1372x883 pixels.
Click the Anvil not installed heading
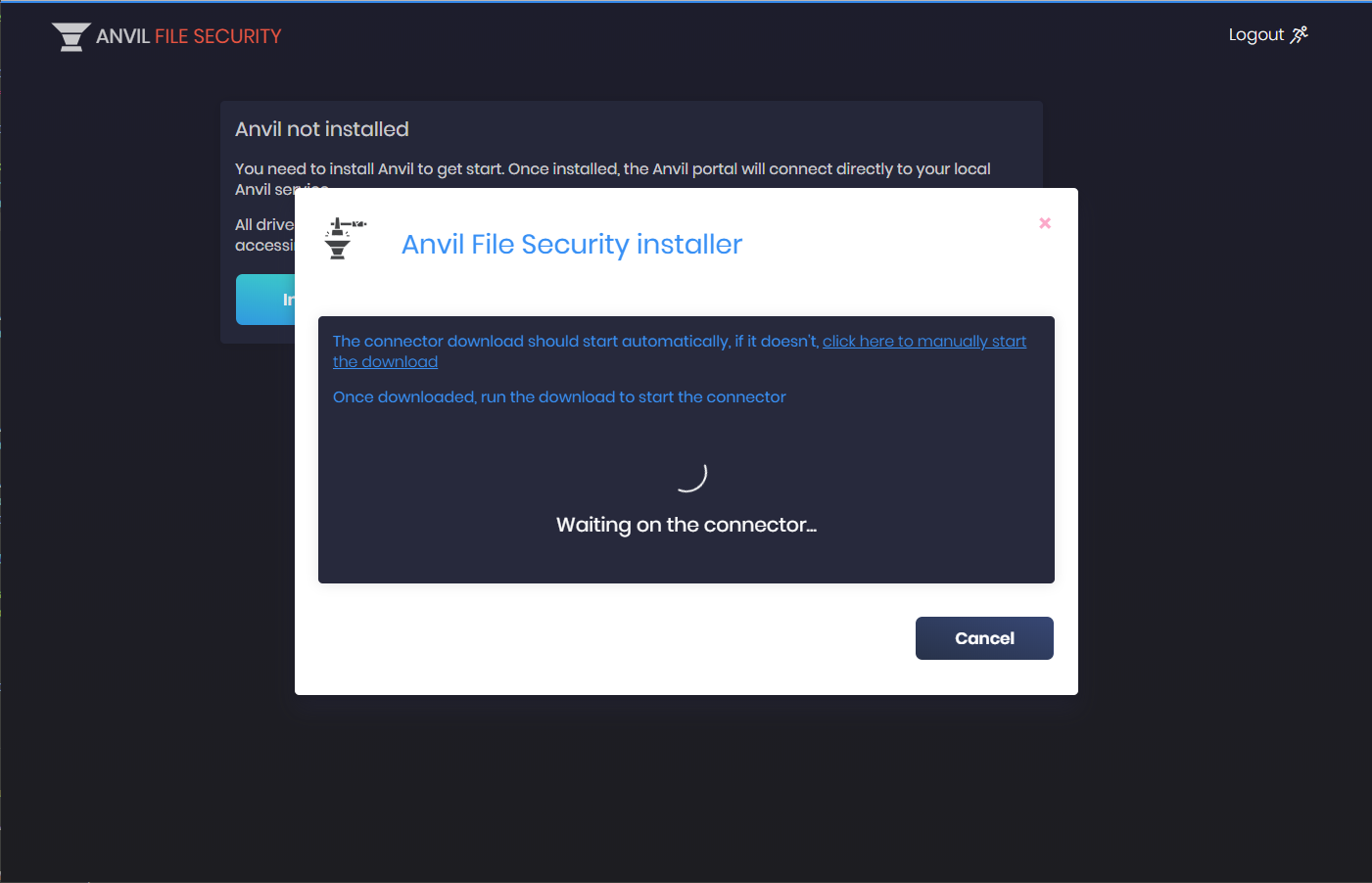click(322, 129)
